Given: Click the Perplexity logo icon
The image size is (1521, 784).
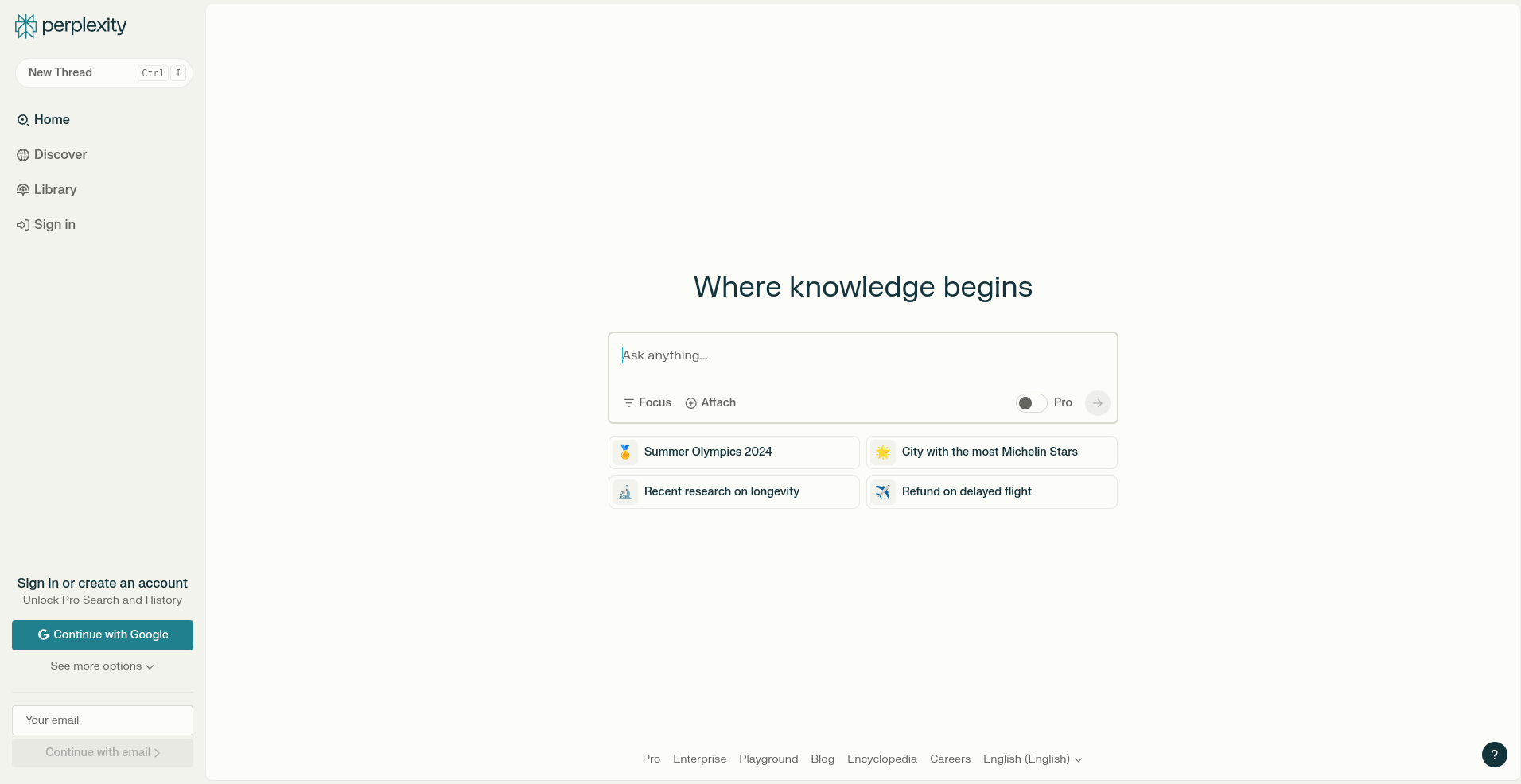Looking at the screenshot, I should (x=25, y=26).
